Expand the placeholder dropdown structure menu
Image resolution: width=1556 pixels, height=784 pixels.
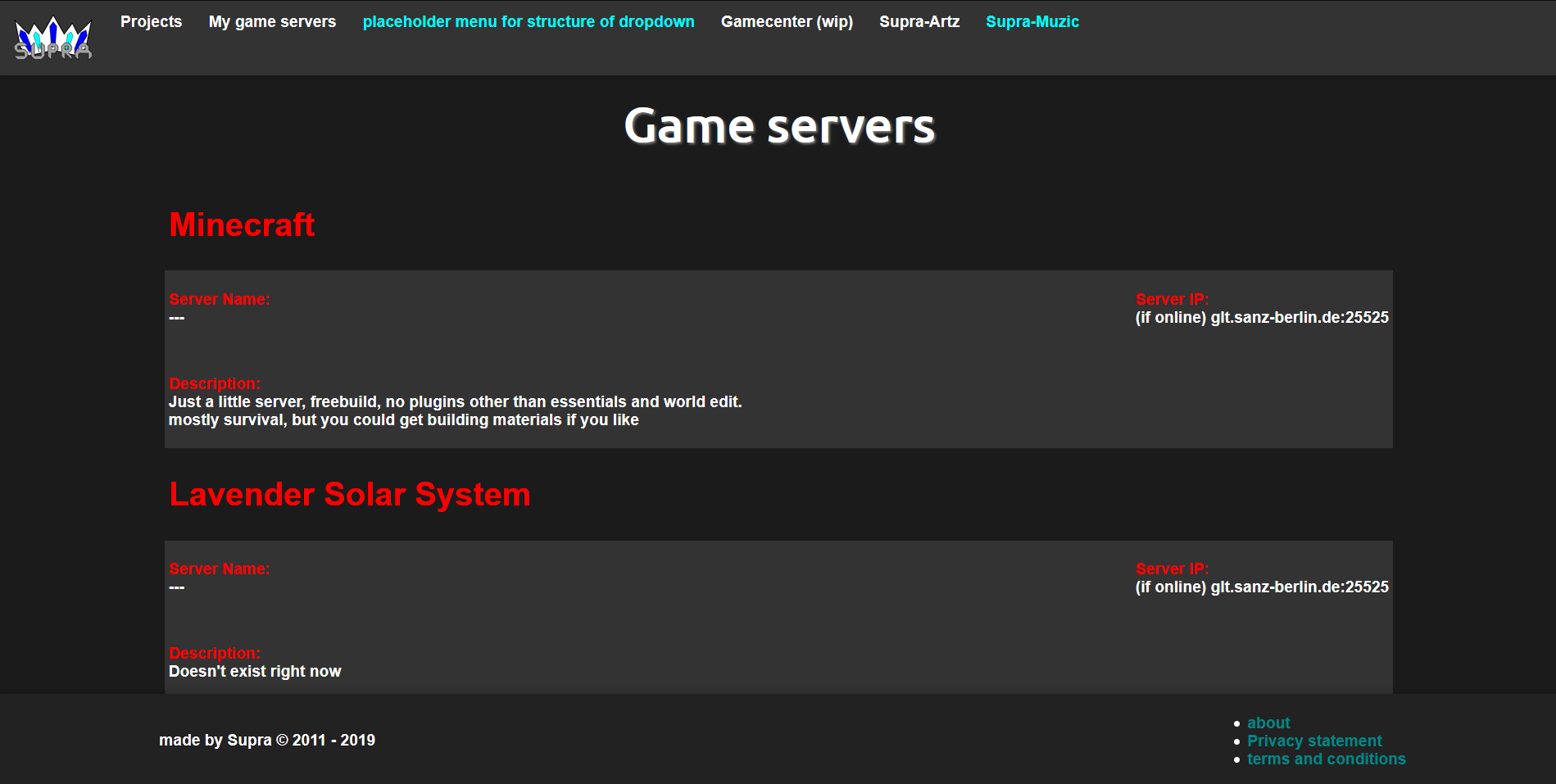pos(528,22)
